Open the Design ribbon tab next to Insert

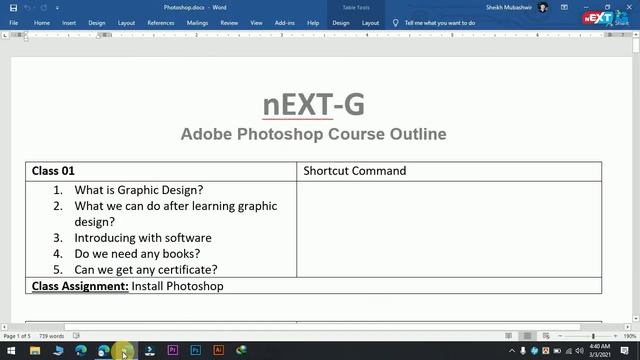click(x=97, y=23)
